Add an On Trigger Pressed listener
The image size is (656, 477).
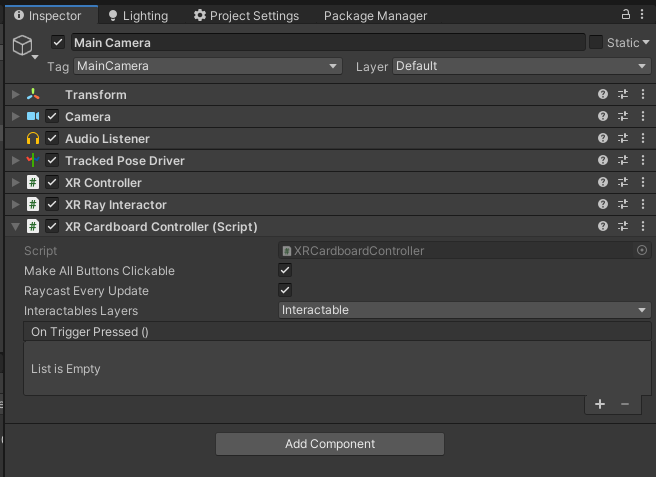(600, 404)
